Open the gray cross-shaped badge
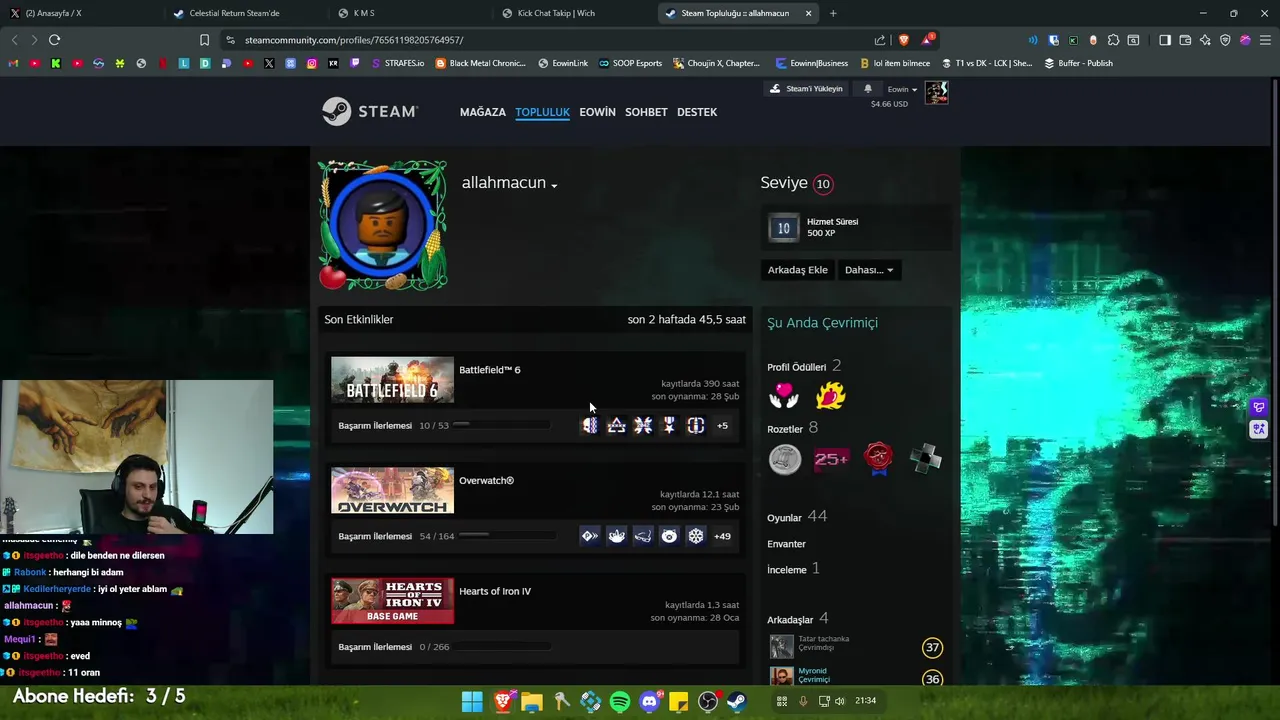 925,459
